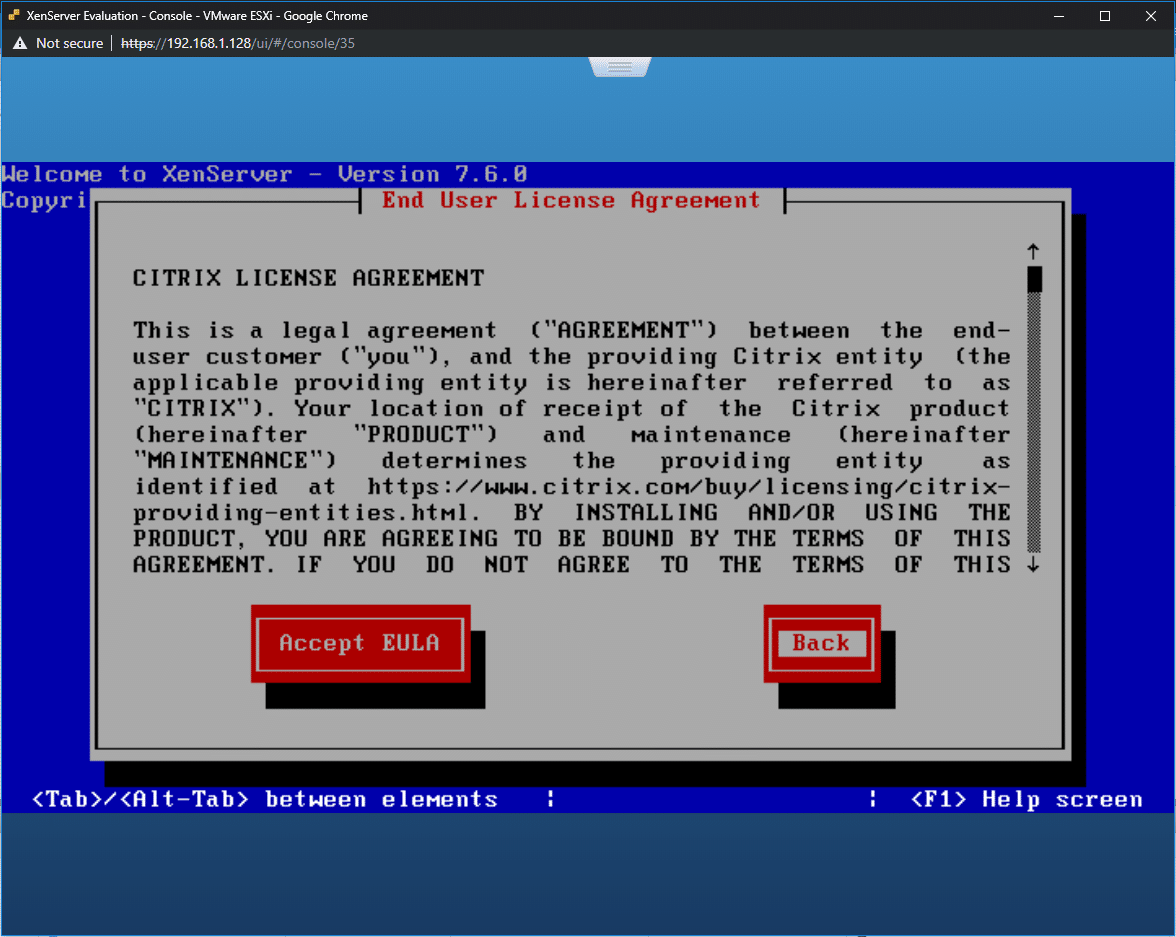
Task: Click the EULA scroll up arrow
Action: [1034, 251]
